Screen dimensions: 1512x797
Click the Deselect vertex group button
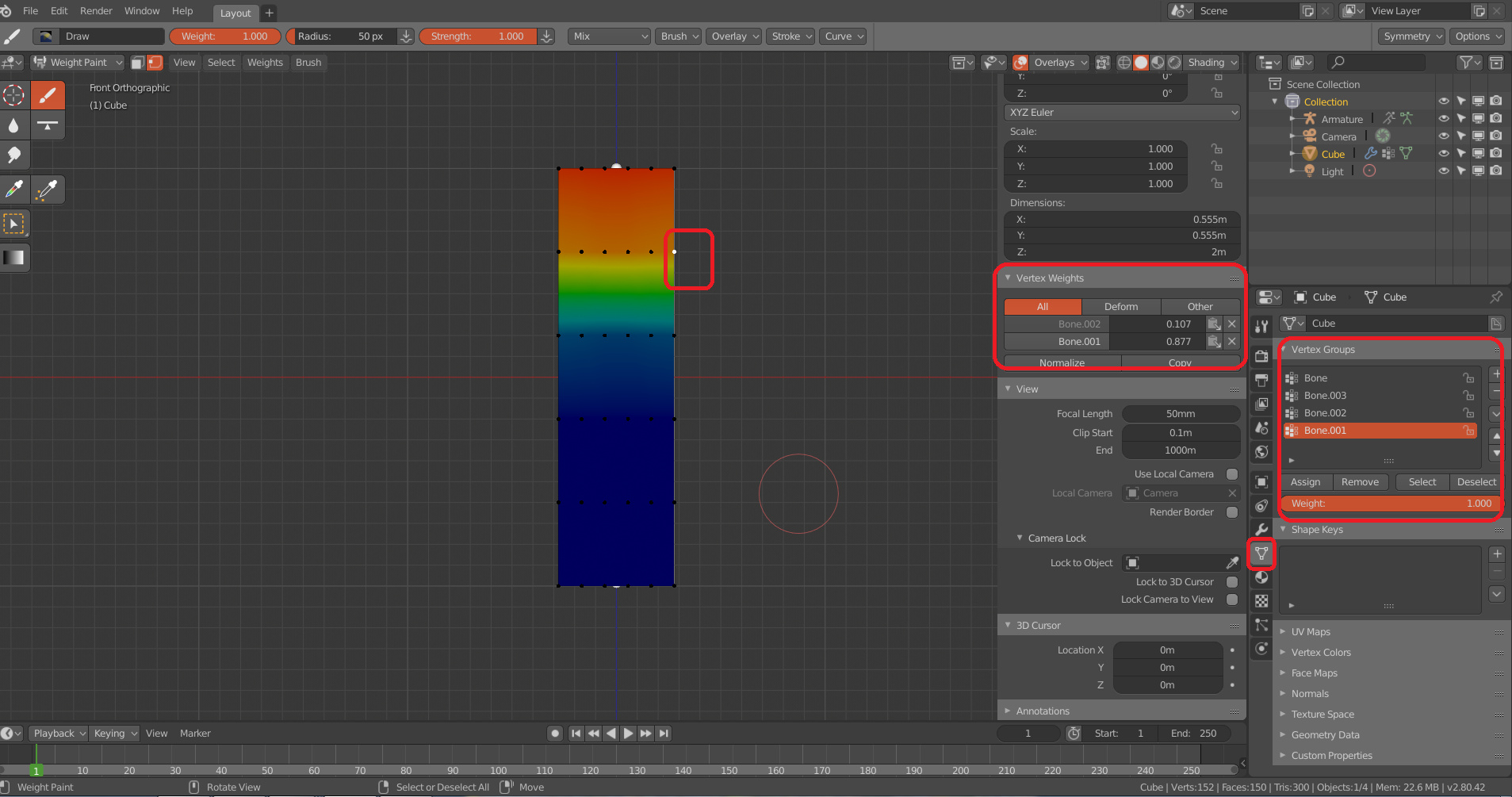1476,482
